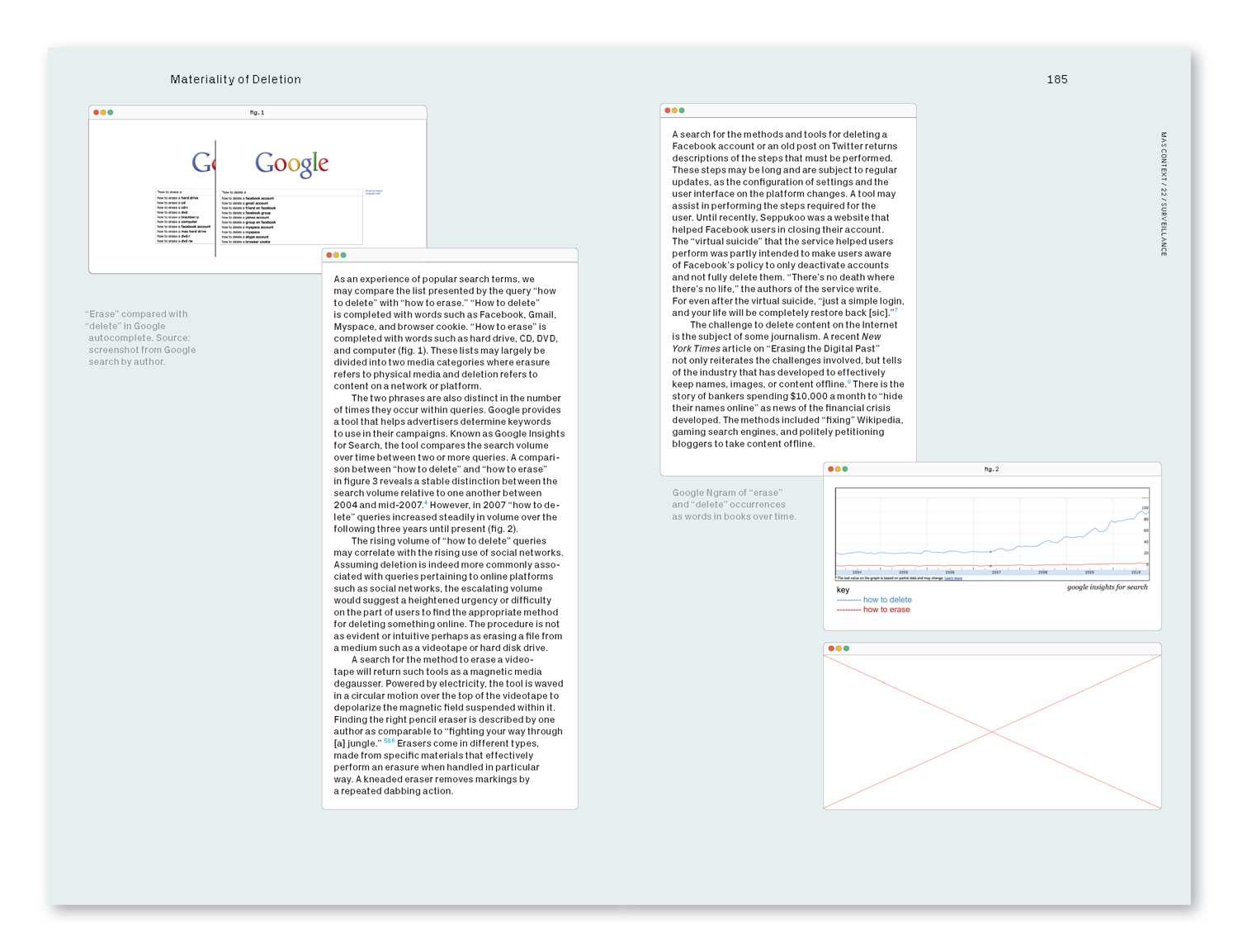Click green dot of the "As an experience" window

[x=343, y=255]
